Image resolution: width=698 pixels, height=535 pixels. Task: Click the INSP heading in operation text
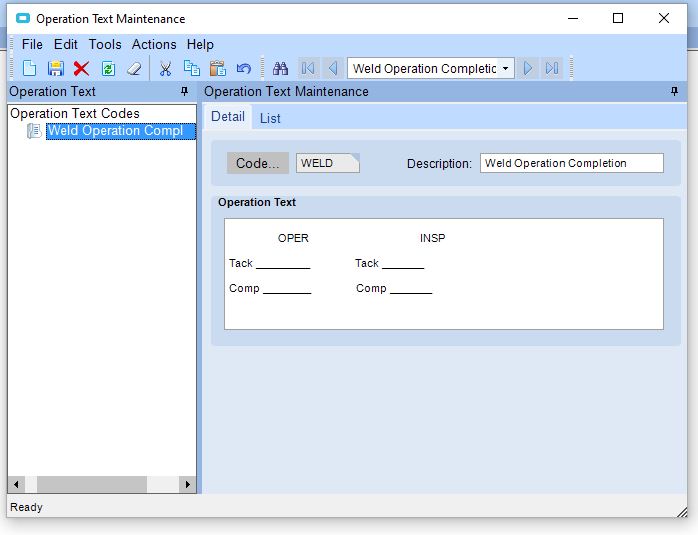coord(432,238)
